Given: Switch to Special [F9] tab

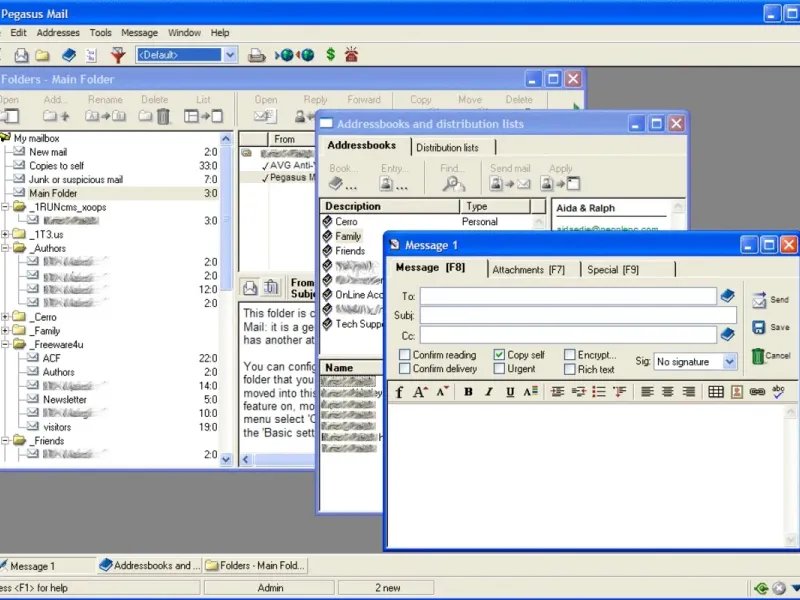Looking at the screenshot, I should (613, 269).
